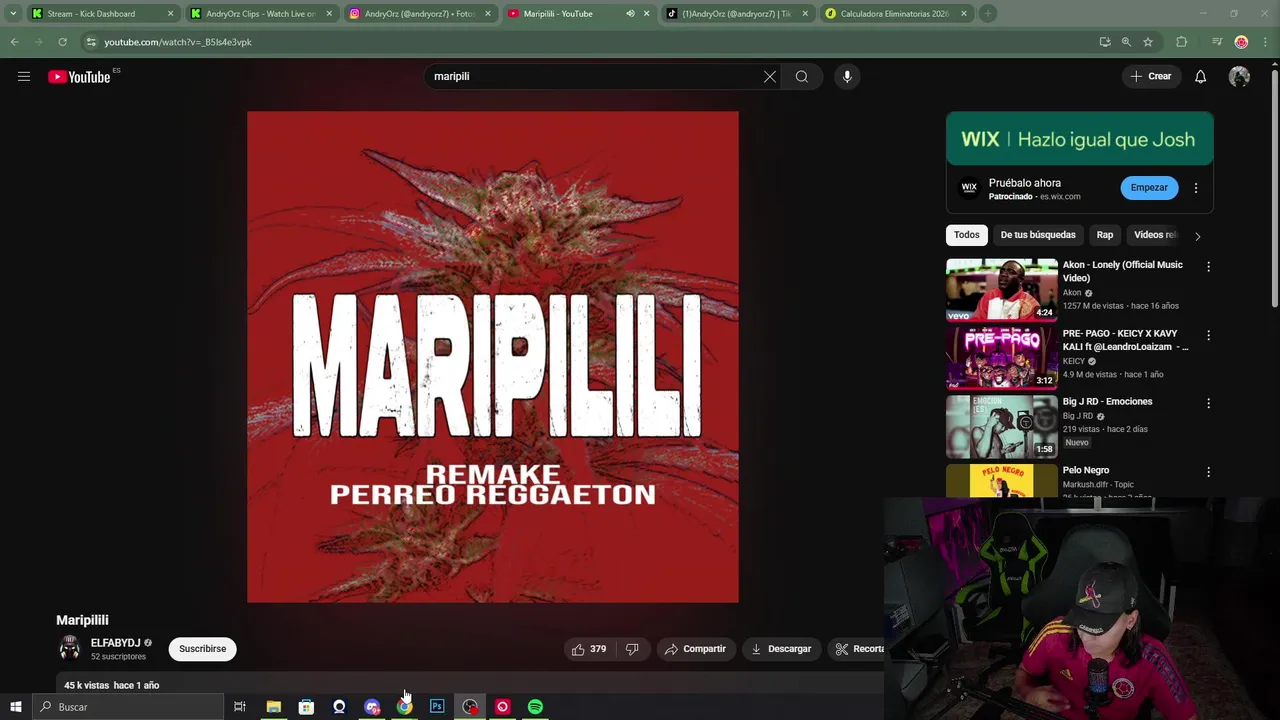Click the Suscribirse button
Image resolution: width=1280 pixels, height=720 pixels.
(203, 649)
